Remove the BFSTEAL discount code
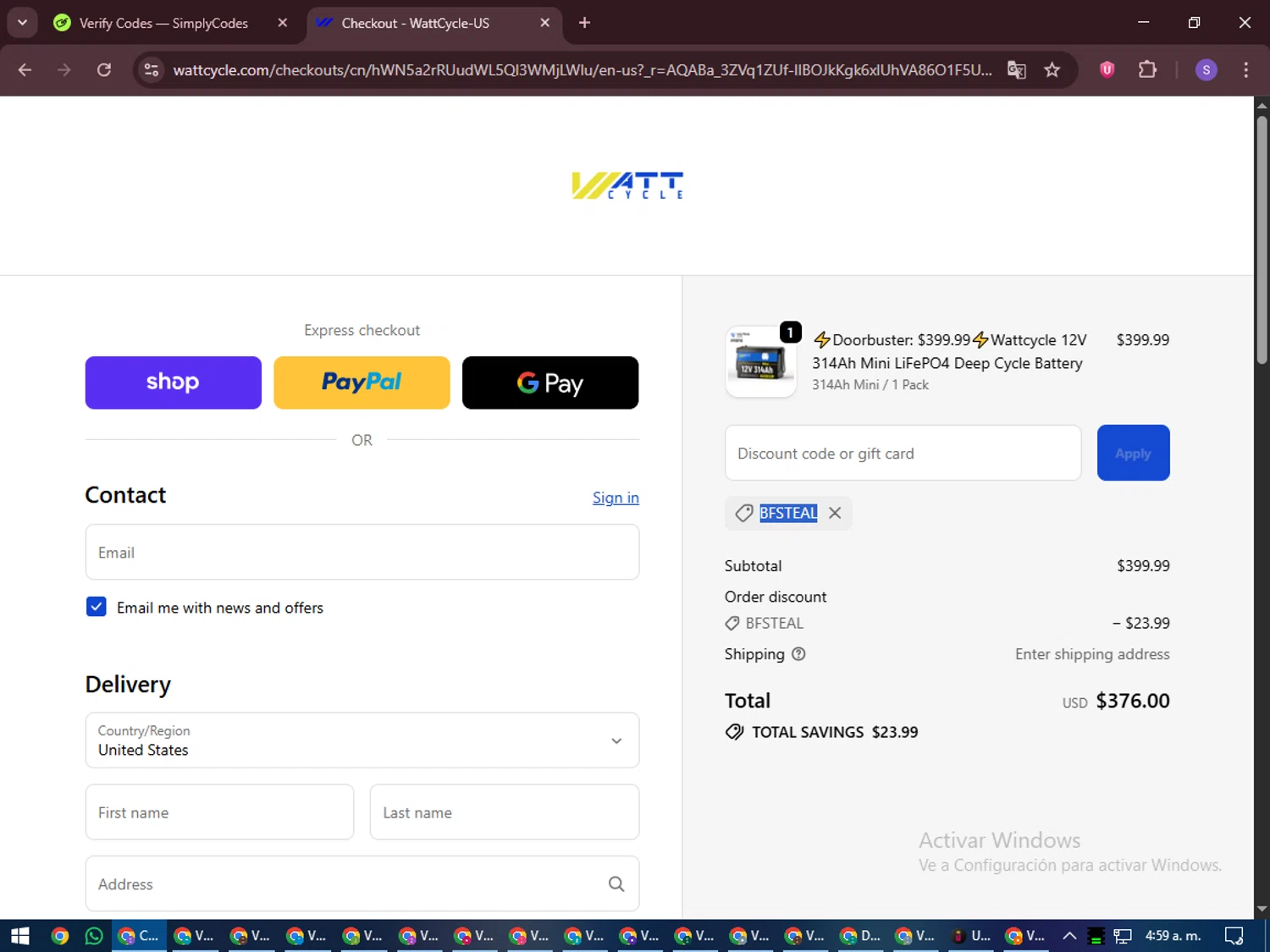This screenshot has width=1270, height=952. tap(835, 513)
